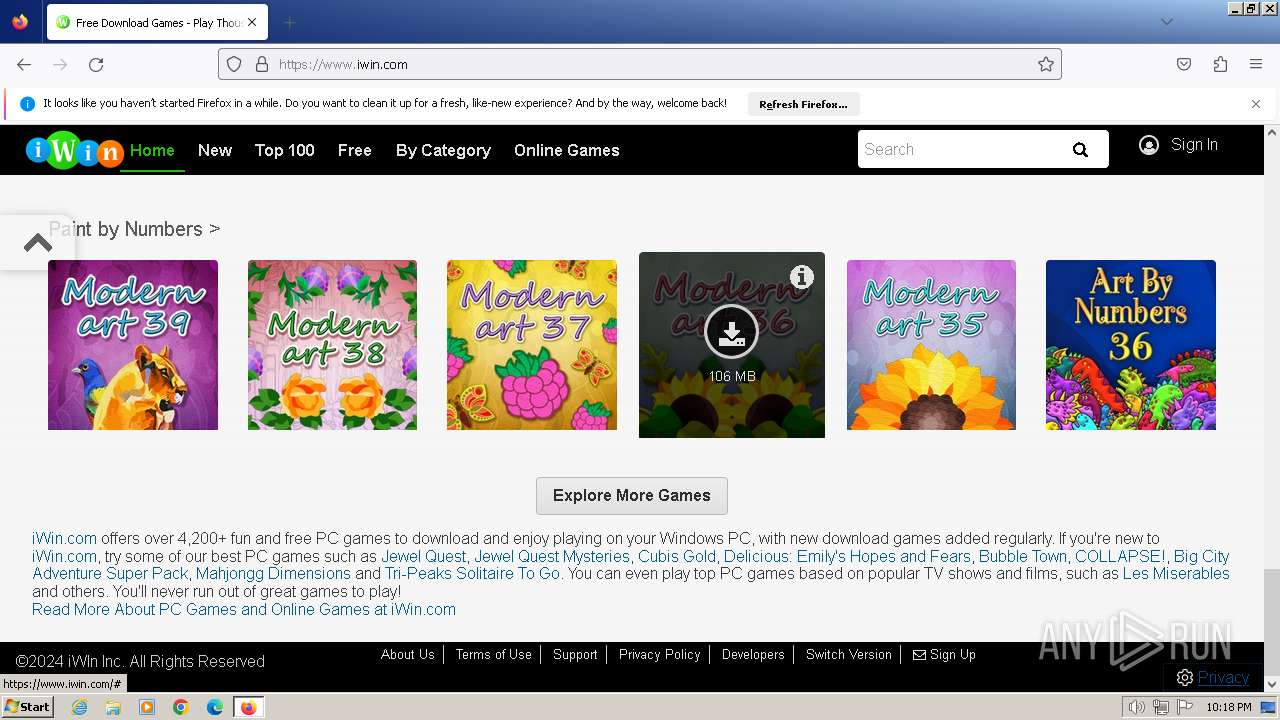Screen dimensions: 1280x720
Task: Open the Firefox hamburger menu
Action: point(1256,64)
